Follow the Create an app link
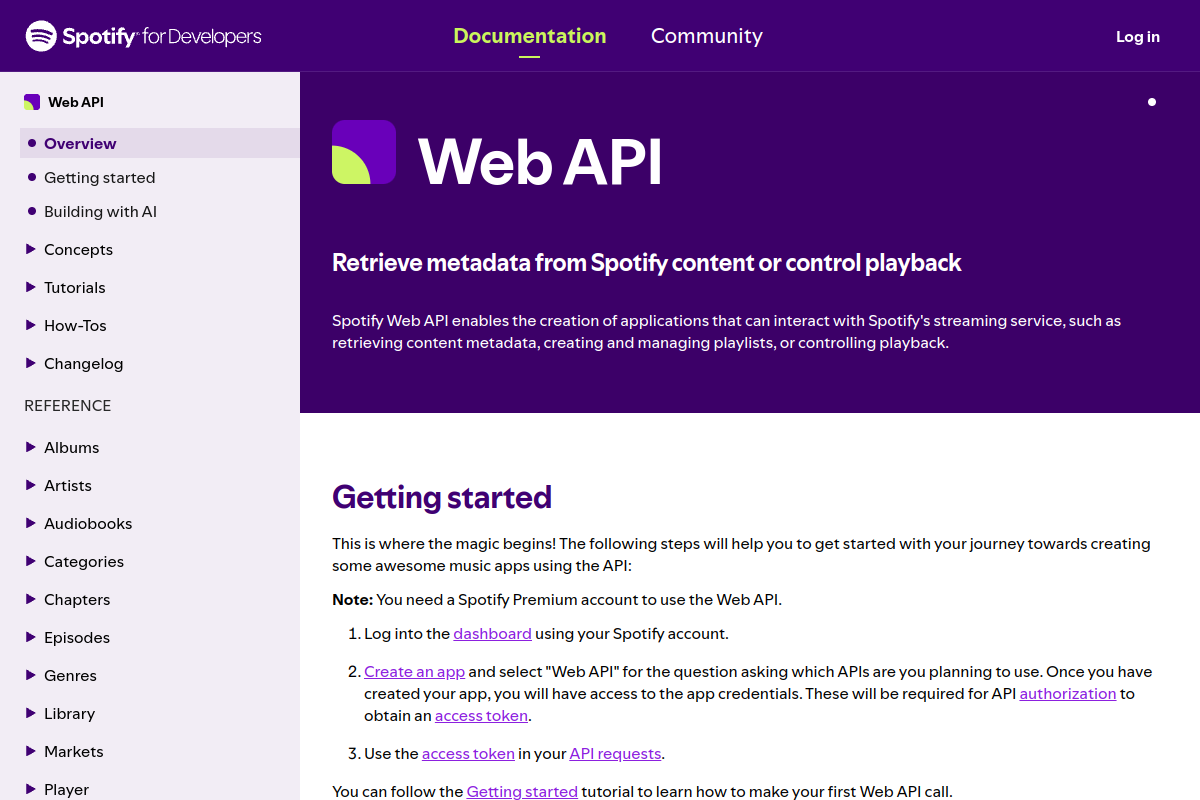 click(414, 671)
